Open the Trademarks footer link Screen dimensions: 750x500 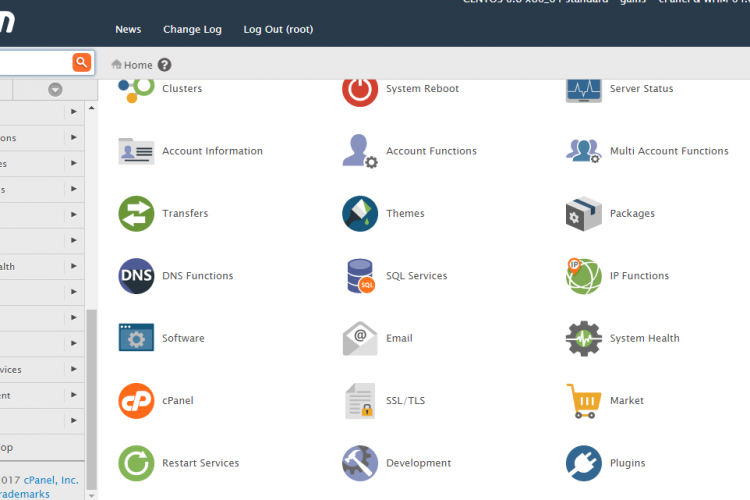coord(24,494)
